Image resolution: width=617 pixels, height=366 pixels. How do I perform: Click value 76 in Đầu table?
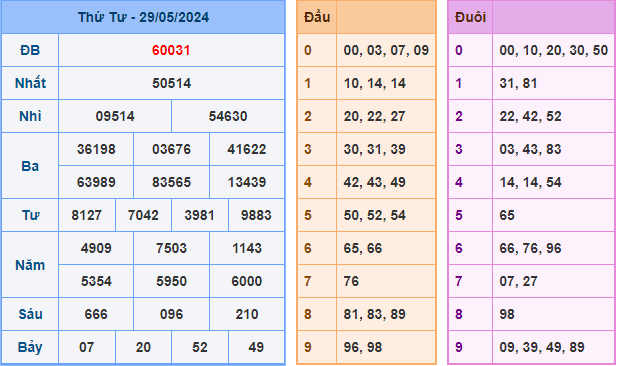(351, 281)
